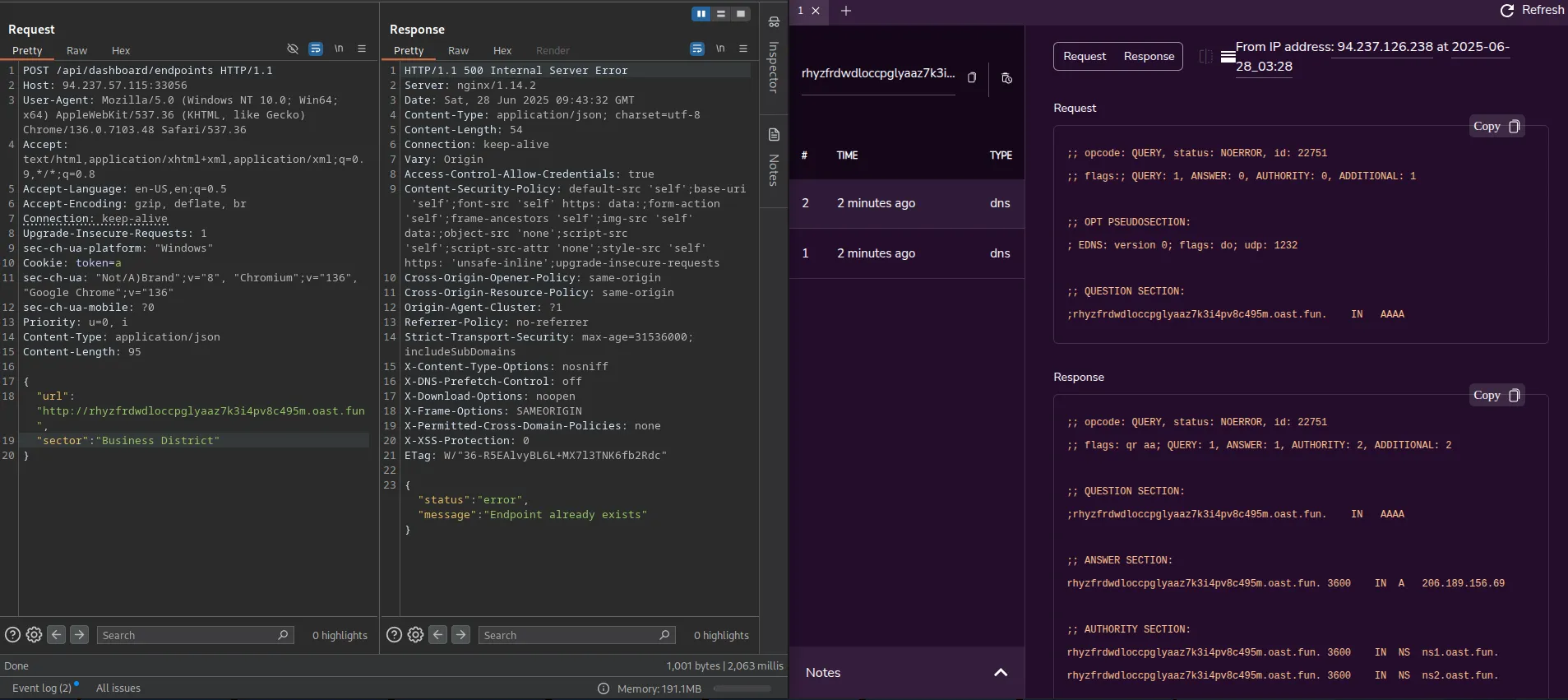Viewport: 1568px width, 700px height.
Task: Open search settings gear below Response pane
Action: pos(415,635)
